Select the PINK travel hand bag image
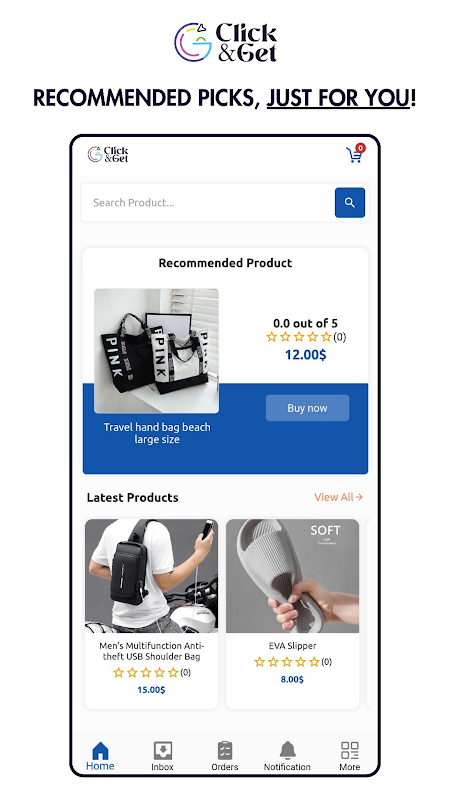The width and height of the screenshot is (450, 800). click(x=157, y=351)
